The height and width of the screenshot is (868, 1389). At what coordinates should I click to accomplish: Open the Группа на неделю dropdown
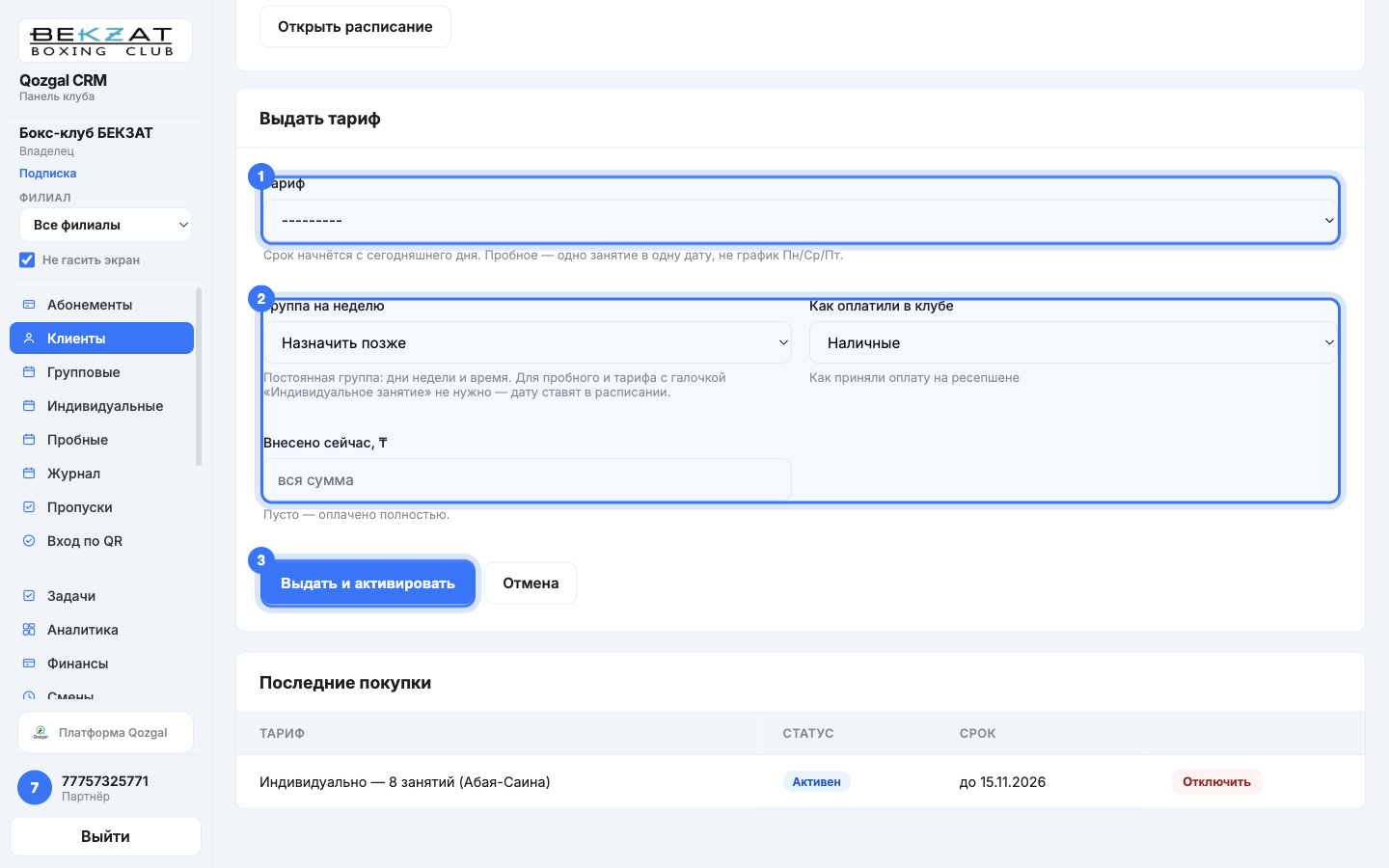point(528,342)
